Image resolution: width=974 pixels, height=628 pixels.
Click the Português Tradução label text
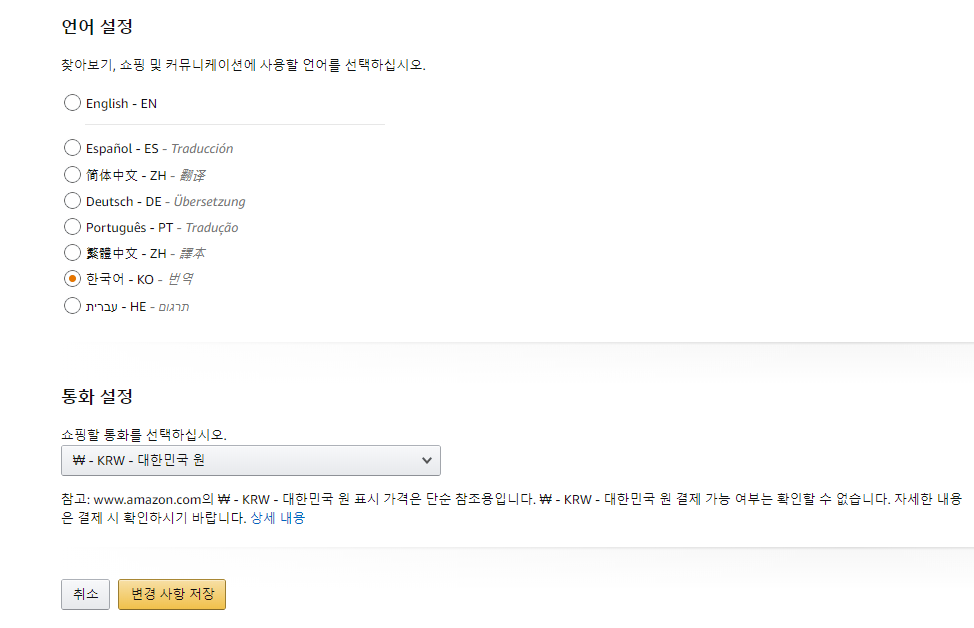point(162,227)
